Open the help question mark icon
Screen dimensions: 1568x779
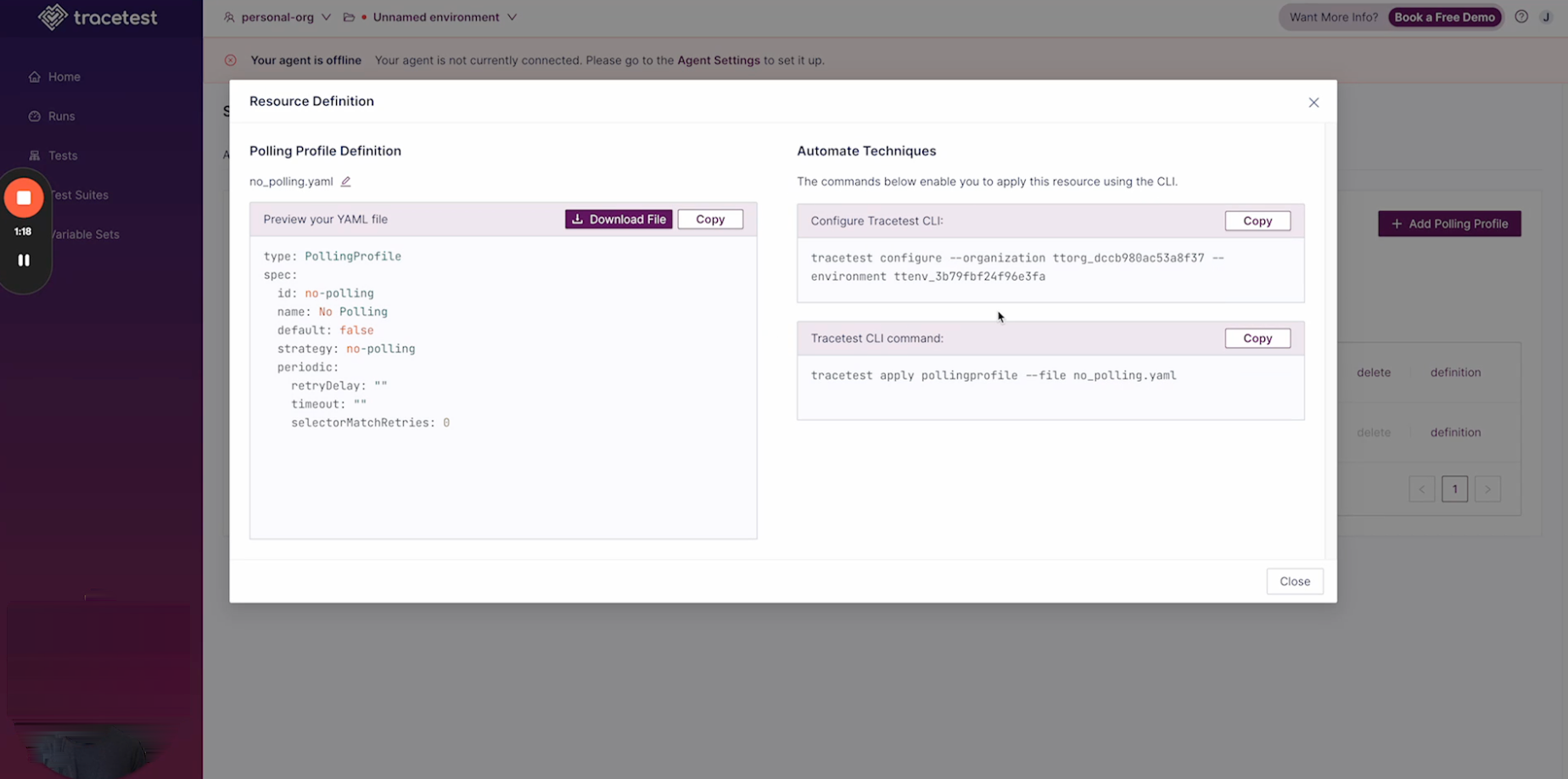[x=1521, y=17]
